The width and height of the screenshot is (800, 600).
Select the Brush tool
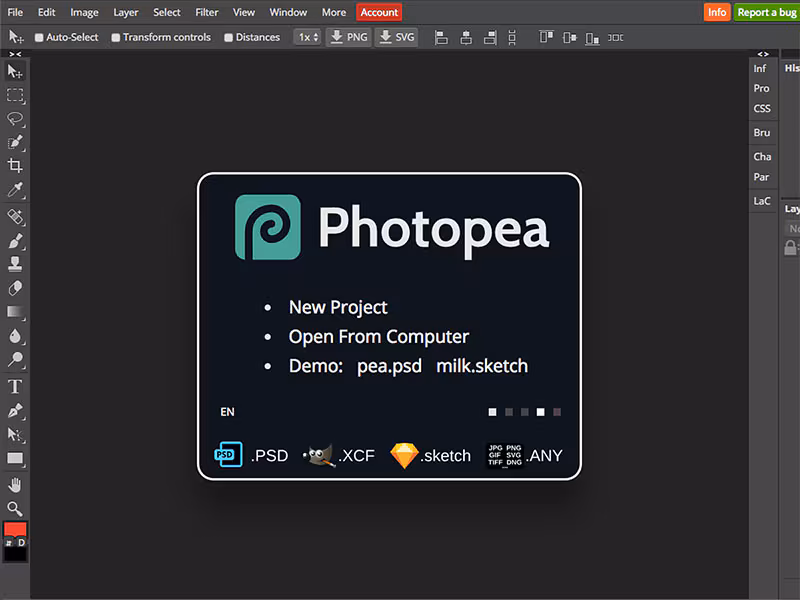coord(15,240)
